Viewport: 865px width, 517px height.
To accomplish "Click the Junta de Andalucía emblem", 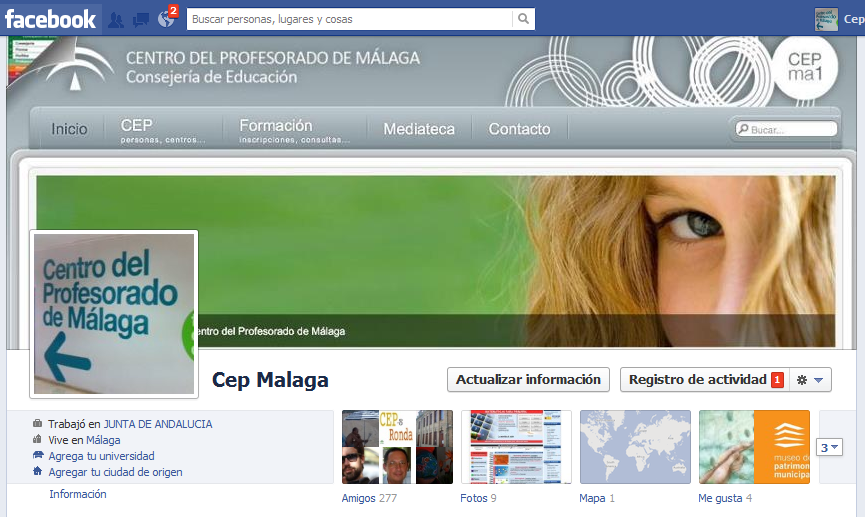I will coord(77,67).
